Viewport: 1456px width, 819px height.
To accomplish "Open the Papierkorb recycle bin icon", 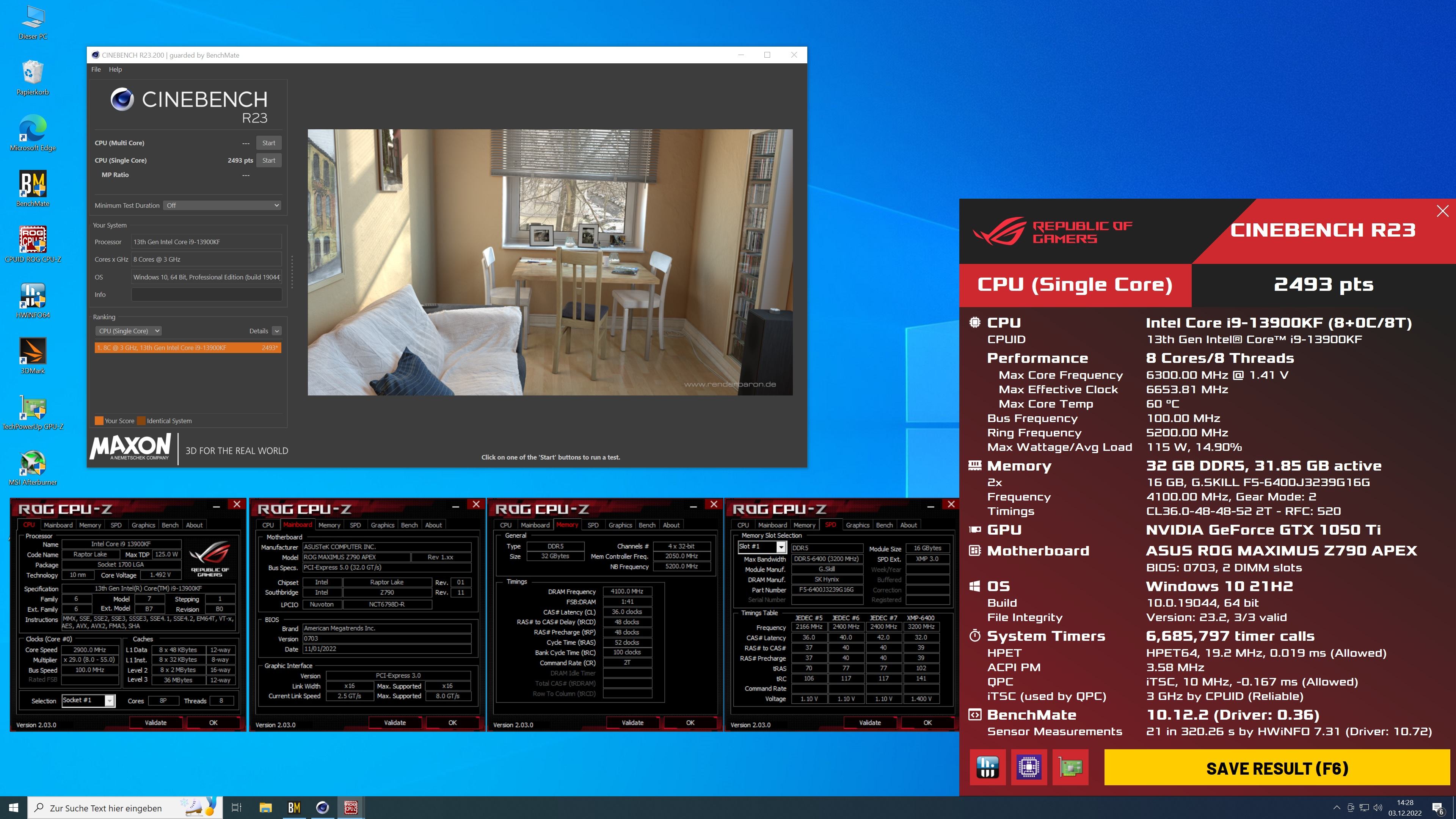I will click(x=33, y=78).
